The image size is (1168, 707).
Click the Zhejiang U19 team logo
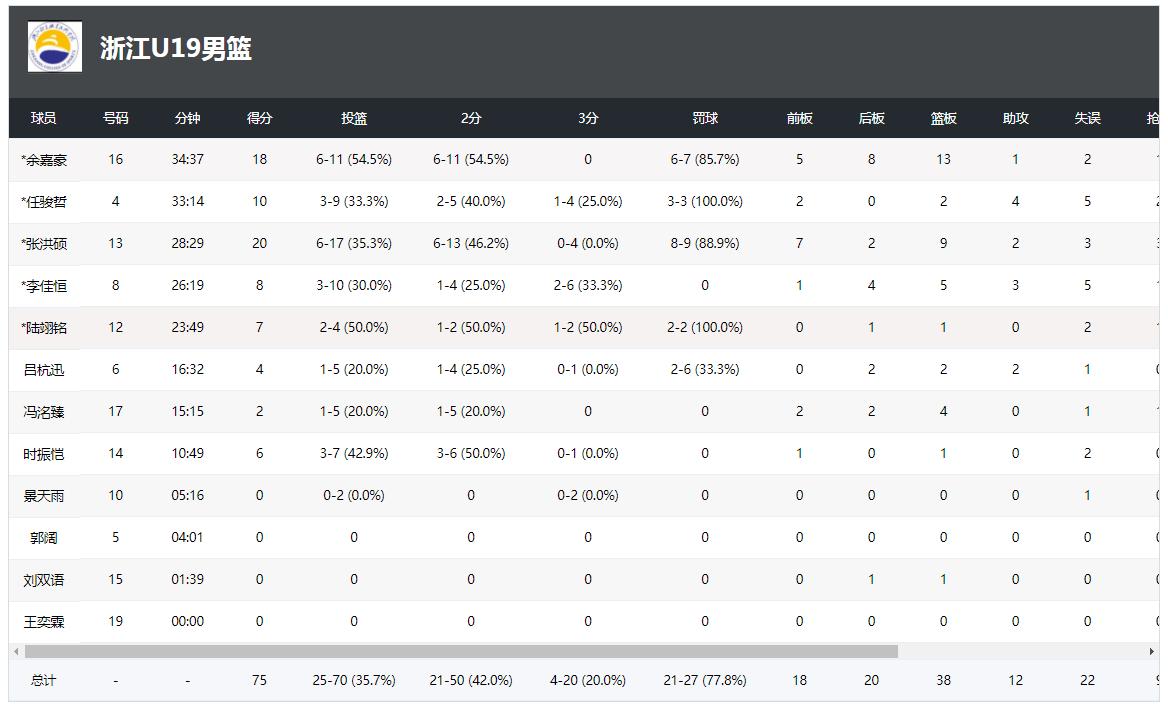click(x=55, y=47)
